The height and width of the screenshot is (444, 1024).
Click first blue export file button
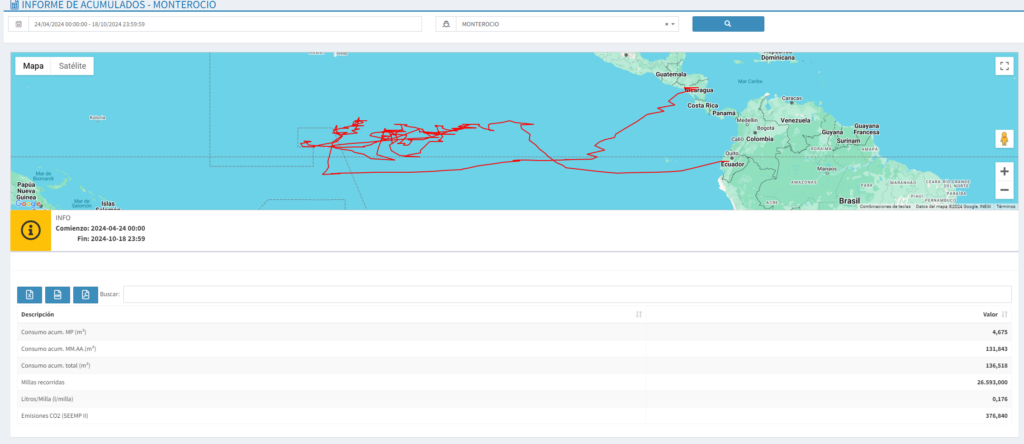29,294
